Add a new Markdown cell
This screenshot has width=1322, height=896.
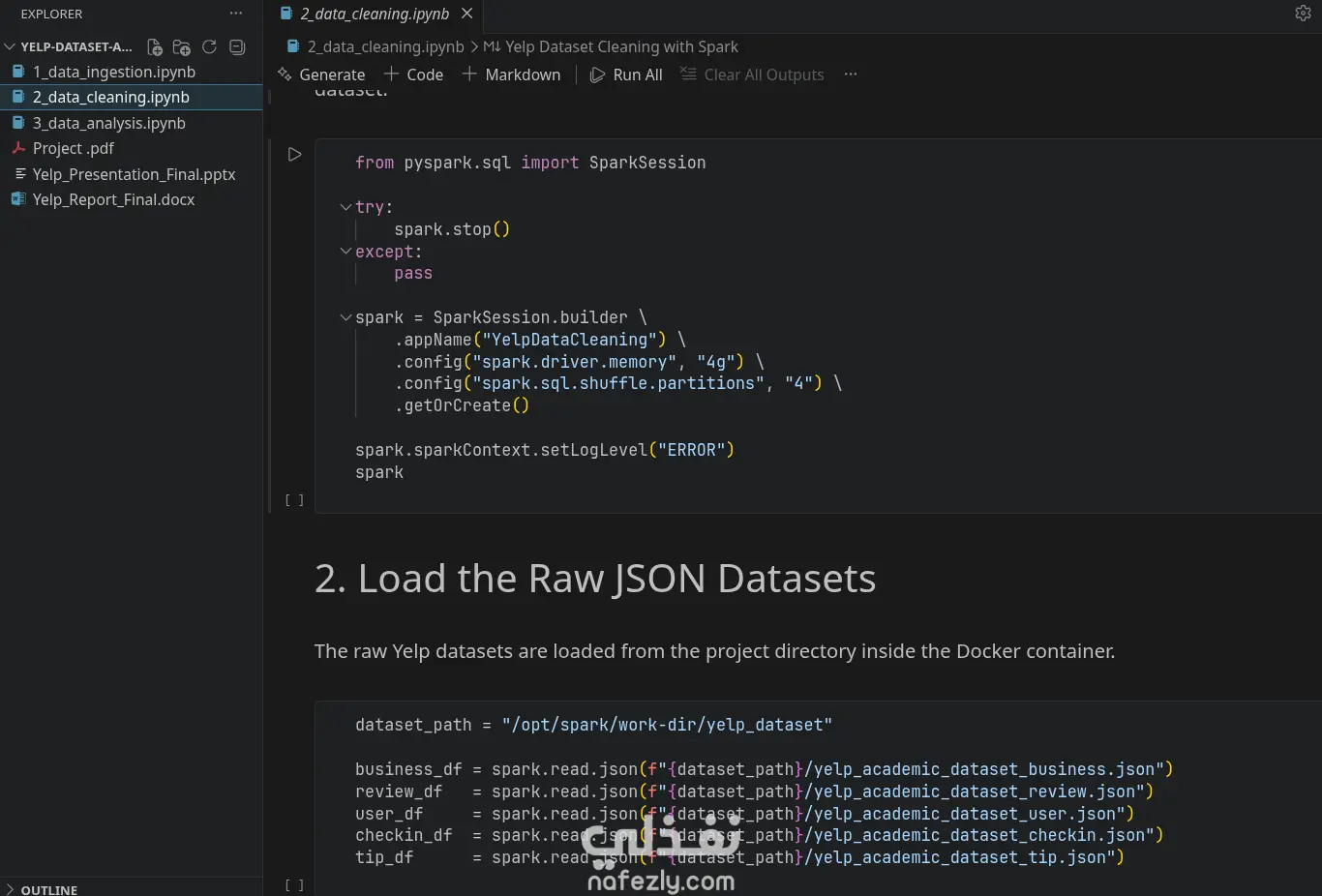(512, 75)
